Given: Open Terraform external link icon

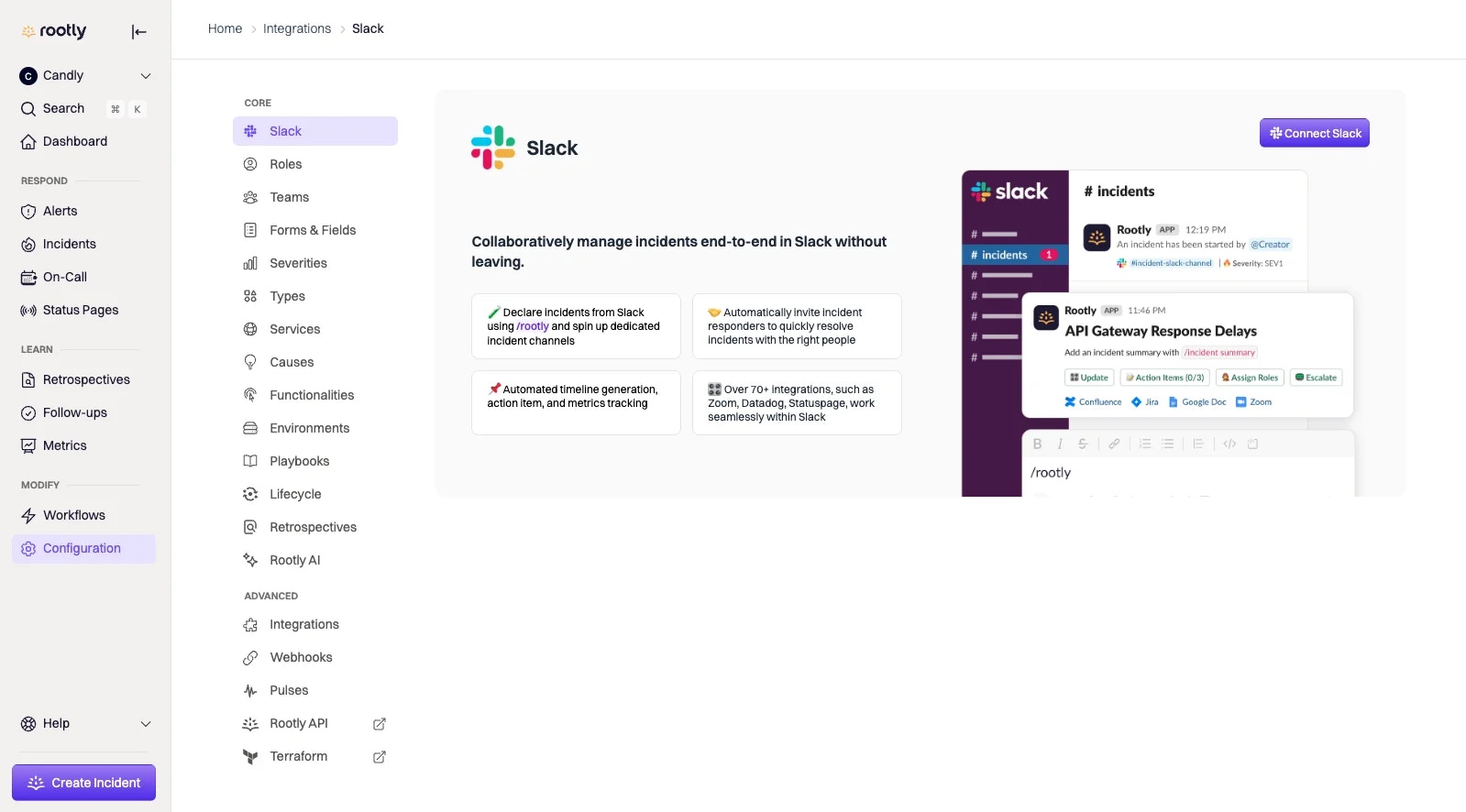Looking at the screenshot, I should [x=380, y=757].
